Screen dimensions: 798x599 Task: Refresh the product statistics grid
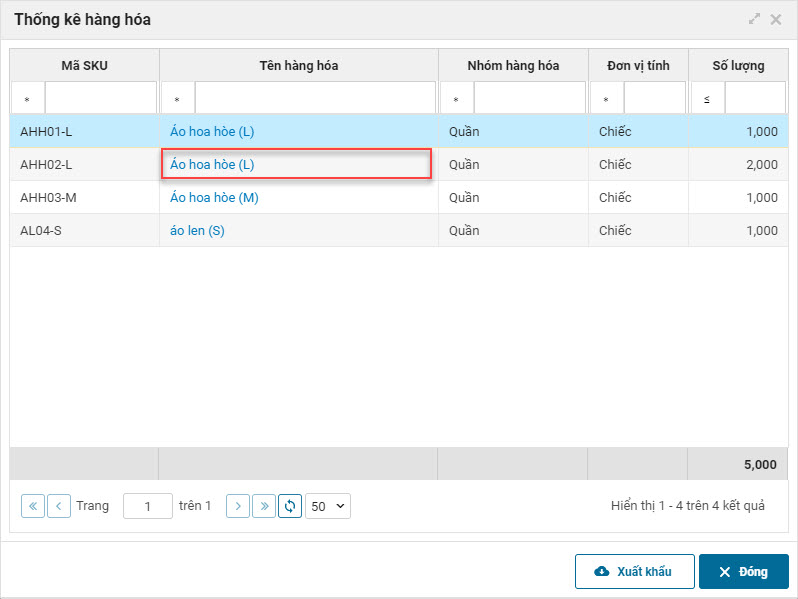pyautogui.click(x=290, y=506)
